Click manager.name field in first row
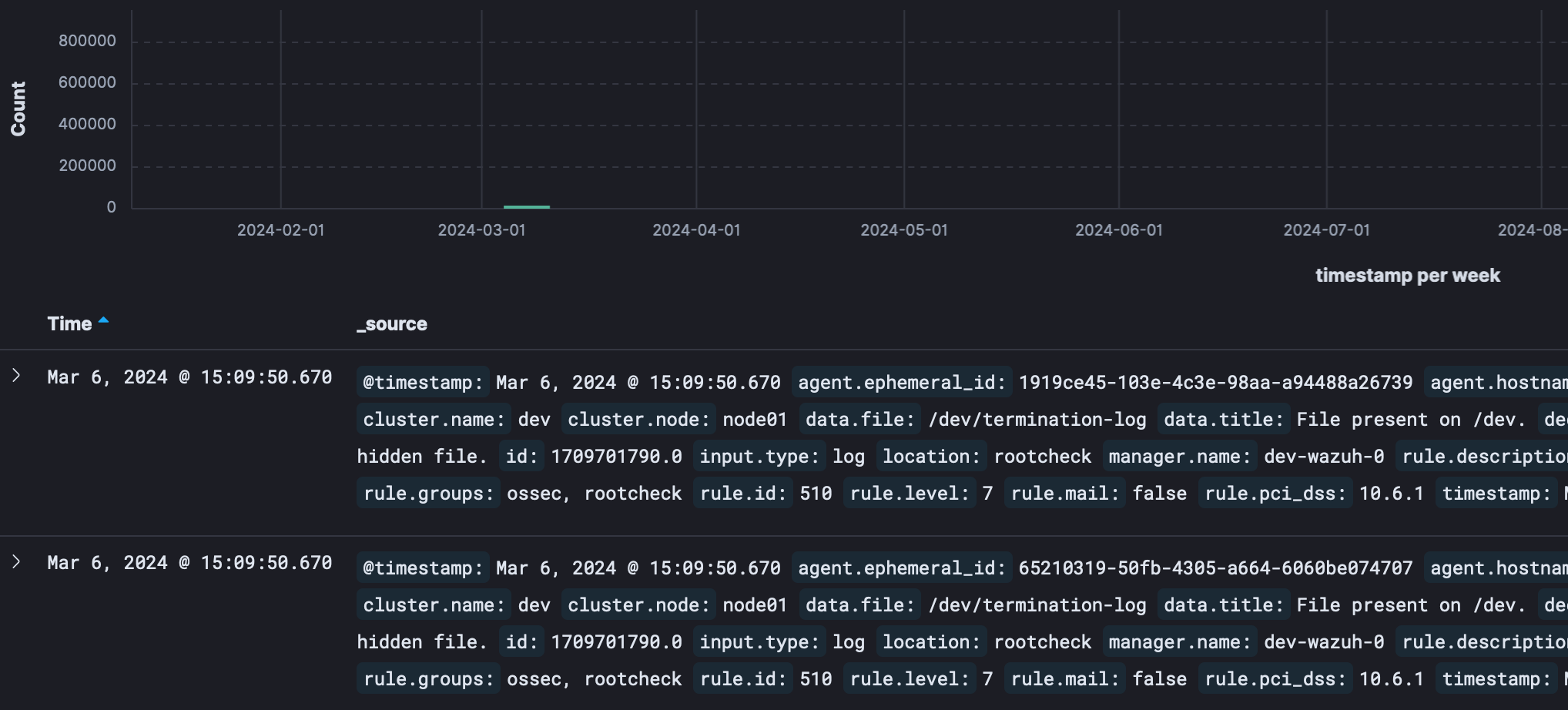Viewport: 1568px width, 710px height. click(1179, 457)
